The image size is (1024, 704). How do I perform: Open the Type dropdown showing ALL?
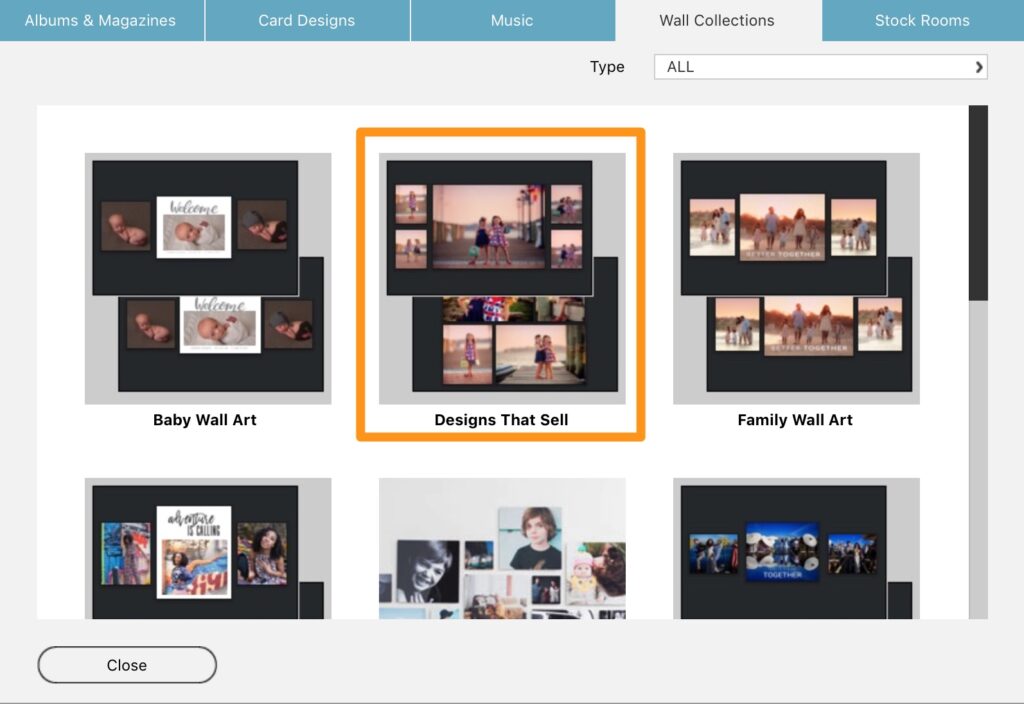pyautogui.click(x=820, y=67)
